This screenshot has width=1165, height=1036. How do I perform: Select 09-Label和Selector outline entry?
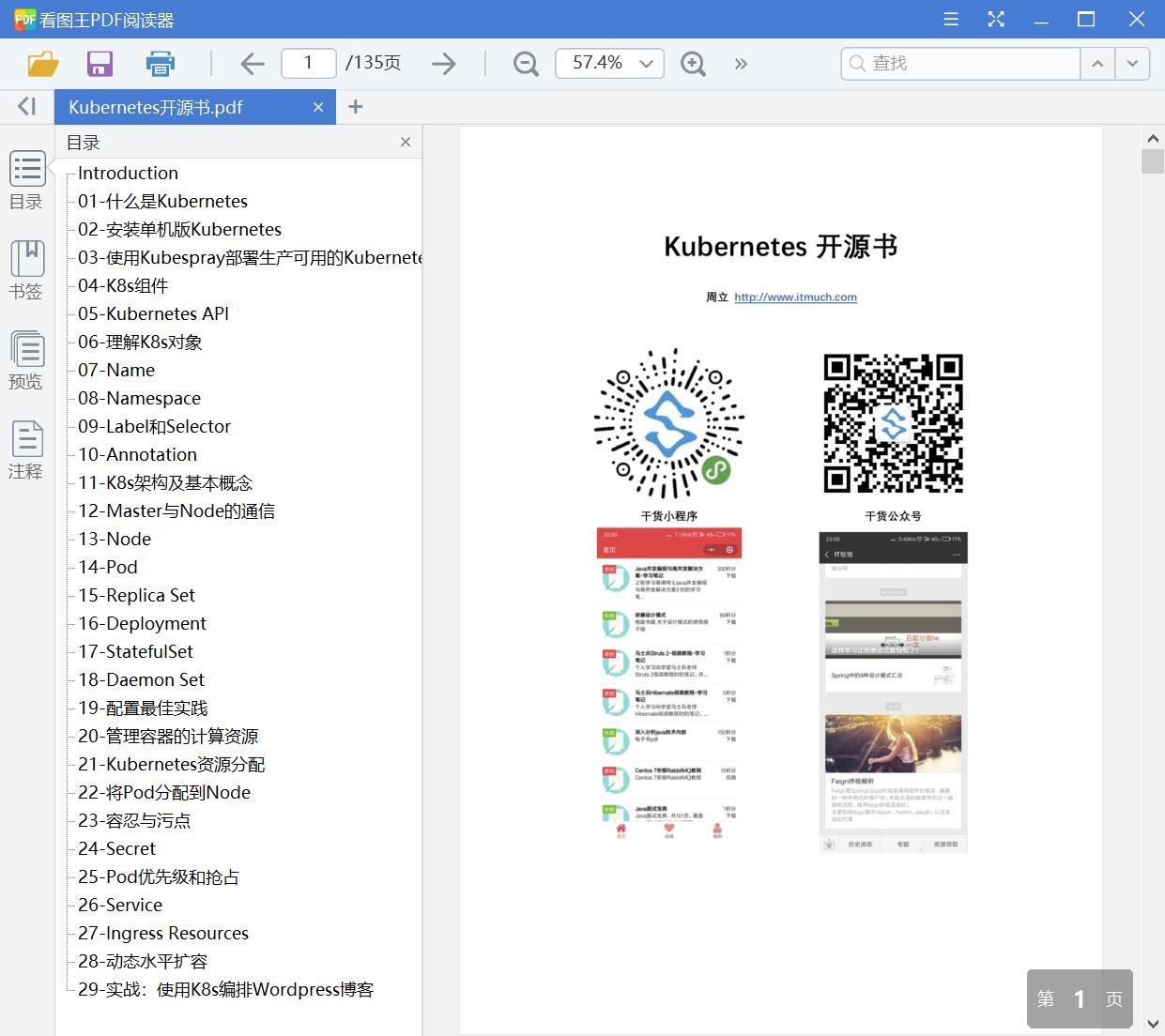pos(154,426)
